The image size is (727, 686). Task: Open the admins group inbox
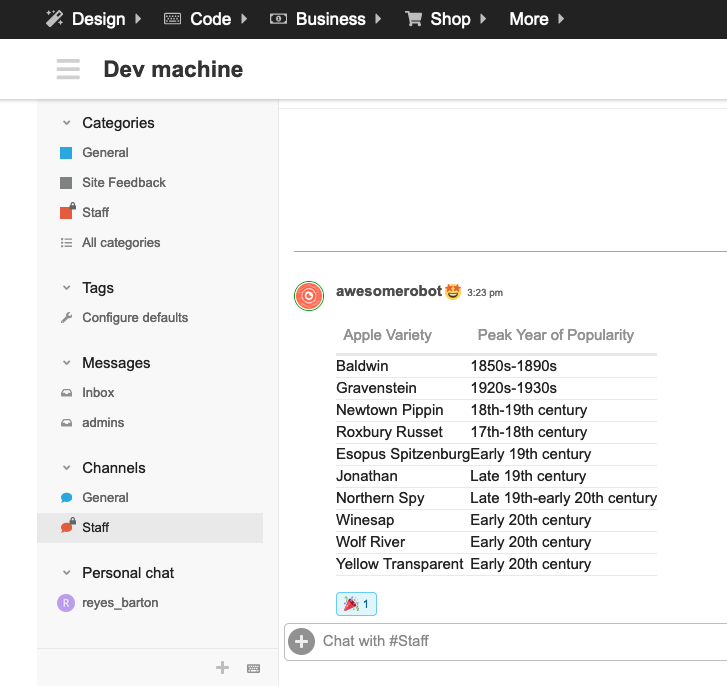pyautogui.click(x=103, y=423)
